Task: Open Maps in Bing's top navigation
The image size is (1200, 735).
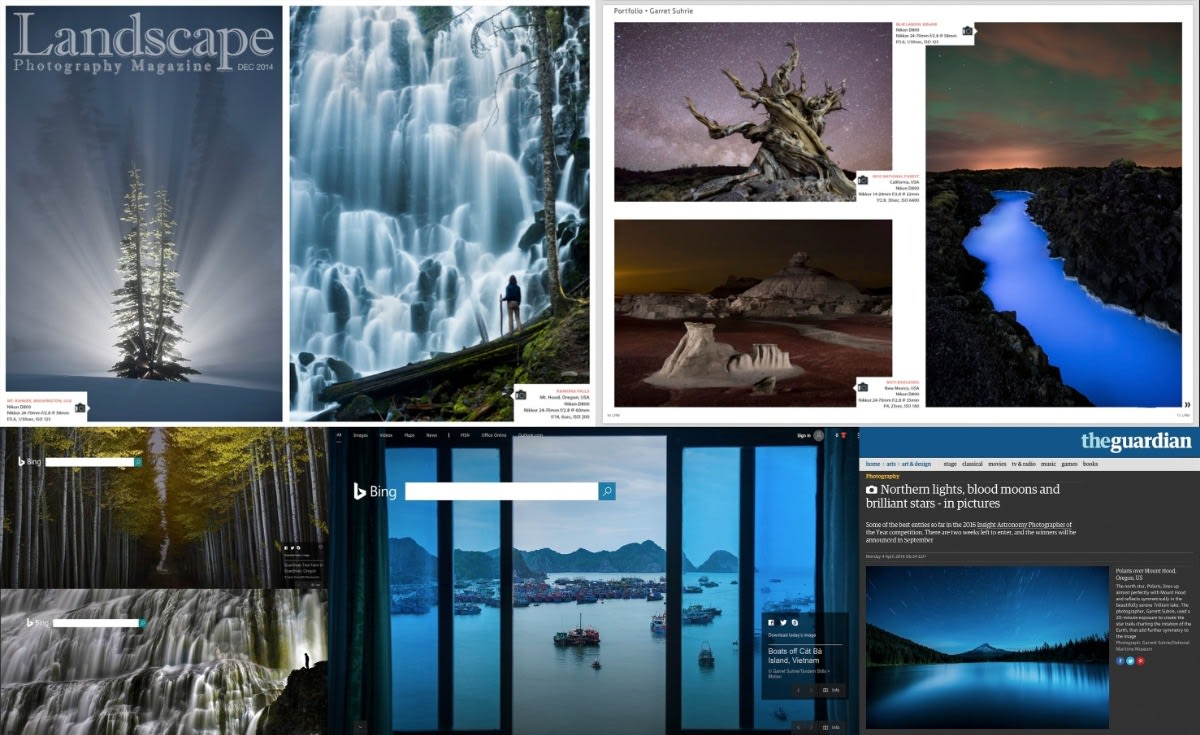Action: [409, 435]
